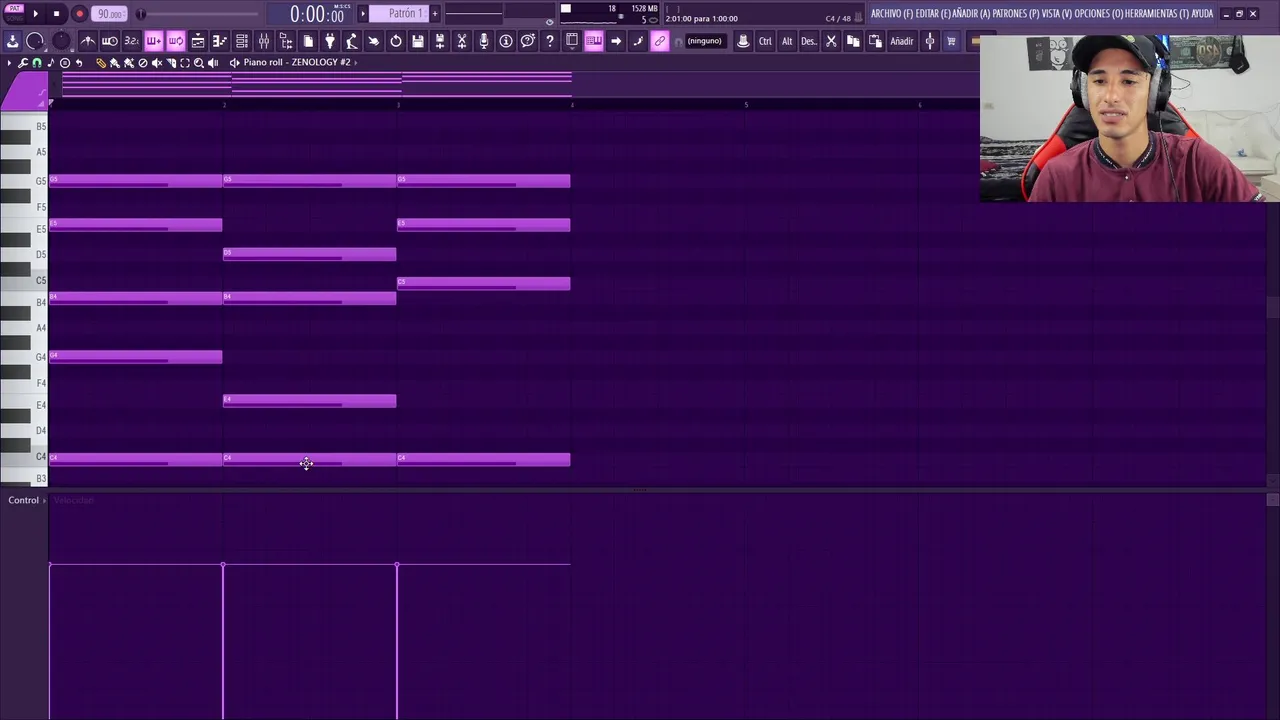
Task: Add new pattern with plus button
Action: pos(435,13)
